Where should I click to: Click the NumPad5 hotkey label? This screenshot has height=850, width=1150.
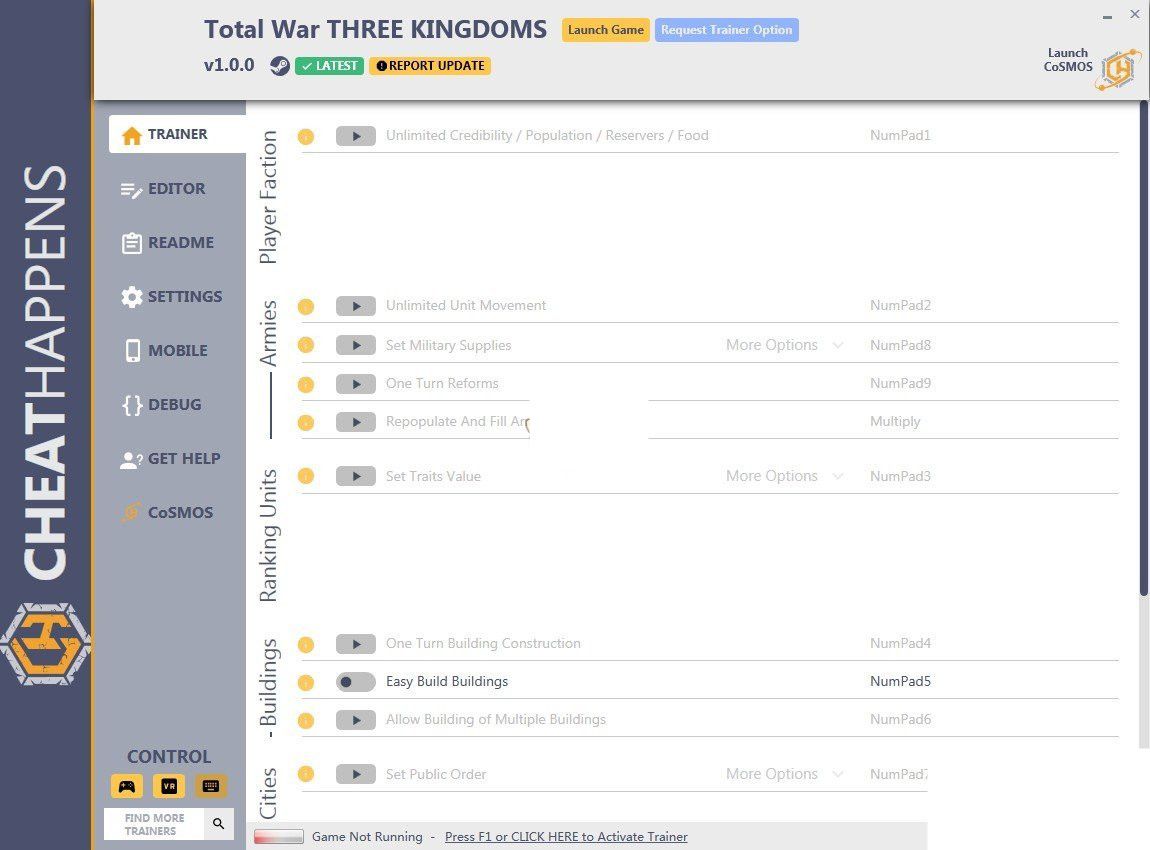click(900, 681)
